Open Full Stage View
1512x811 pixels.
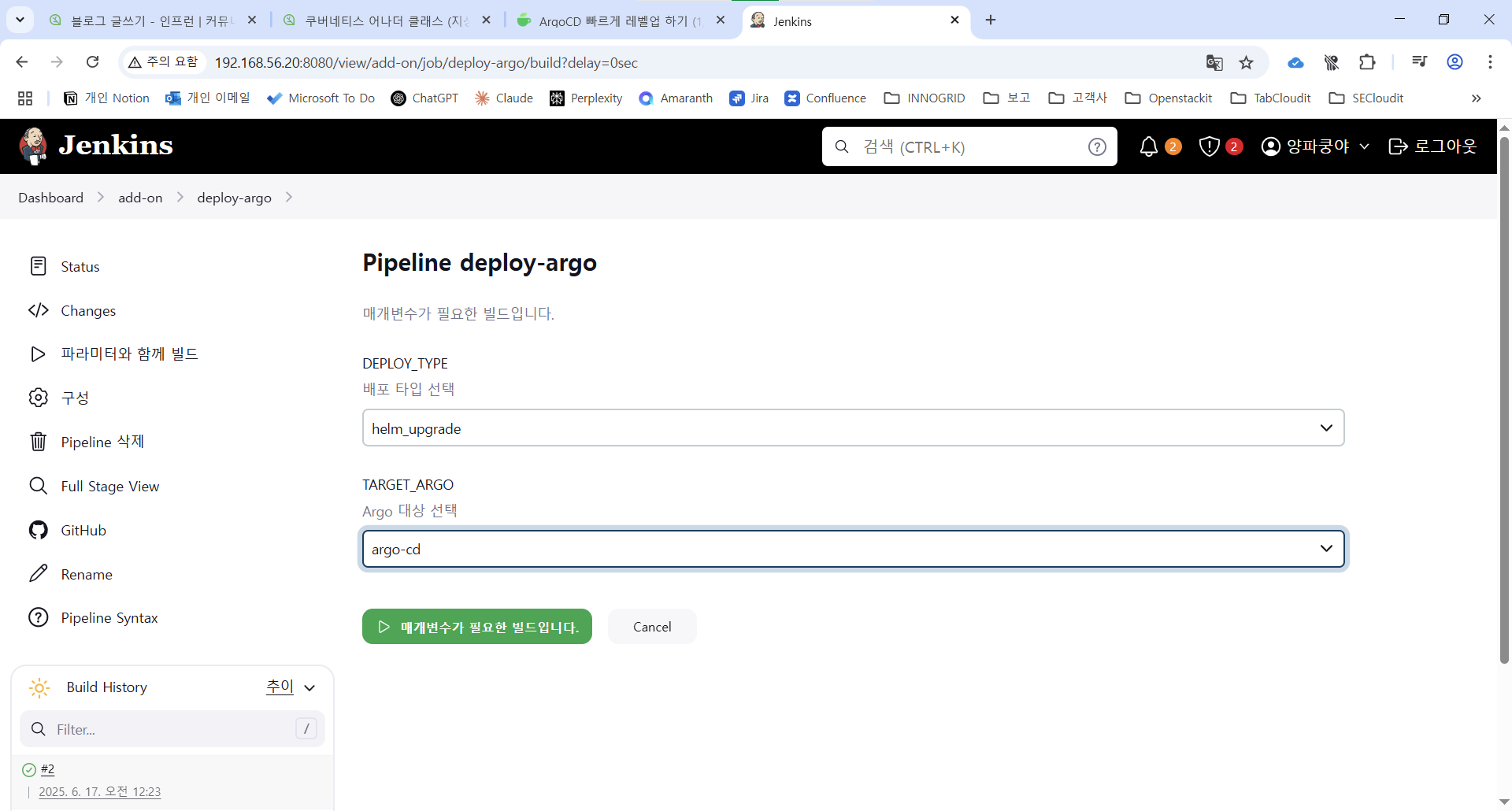(x=109, y=487)
